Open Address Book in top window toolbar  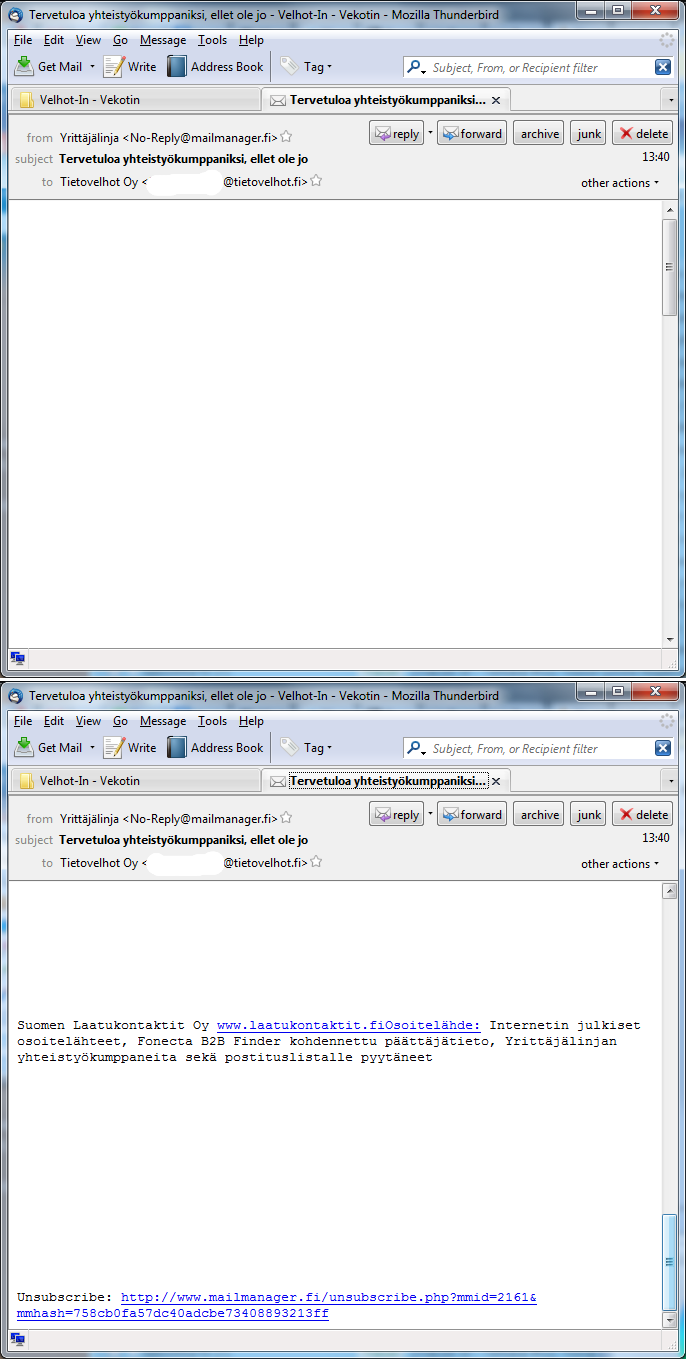pyautogui.click(x=215, y=67)
